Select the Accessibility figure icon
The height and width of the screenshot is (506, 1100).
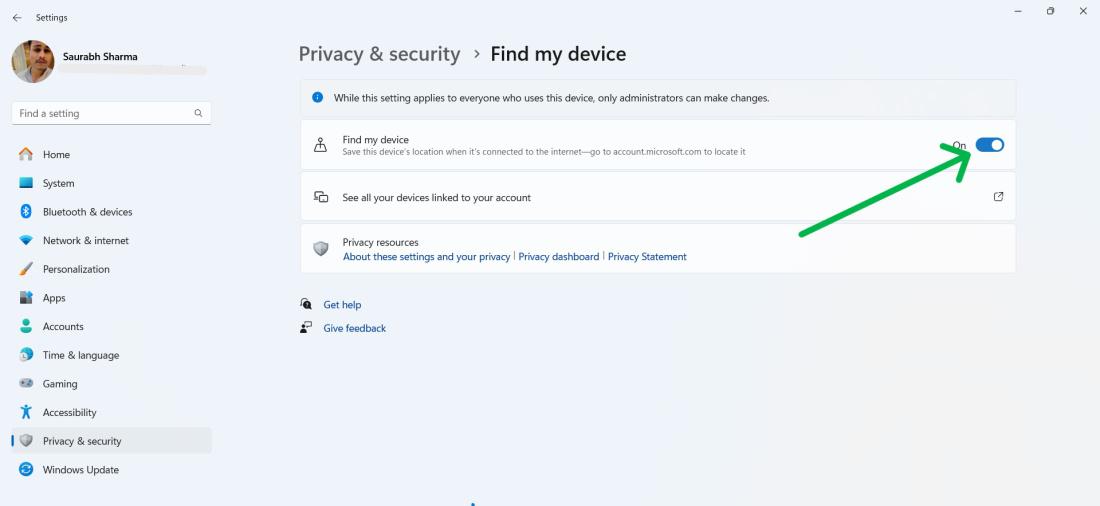(x=27, y=412)
